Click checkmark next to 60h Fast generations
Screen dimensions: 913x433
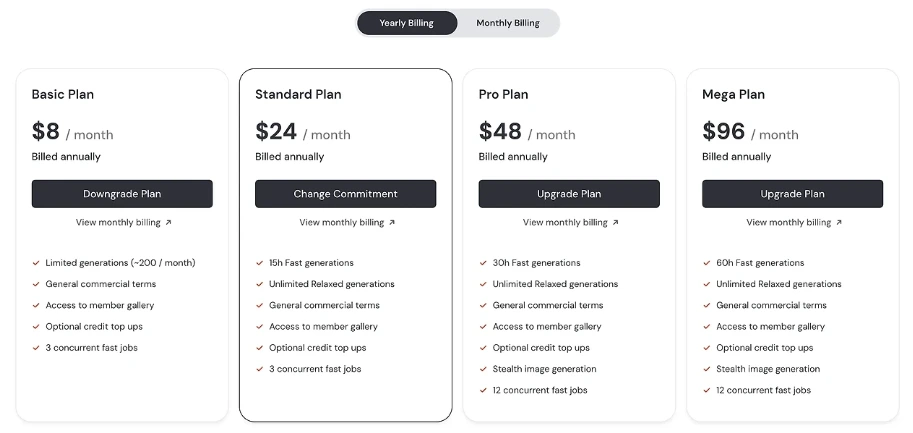(x=707, y=263)
